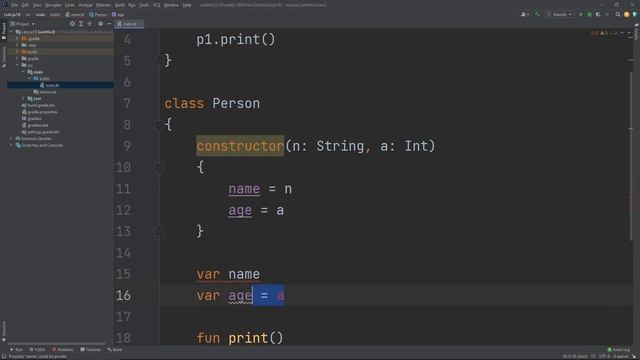Open the user account icon in toolbar
The height and width of the screenshot is (360, 640).
point(525,14)
